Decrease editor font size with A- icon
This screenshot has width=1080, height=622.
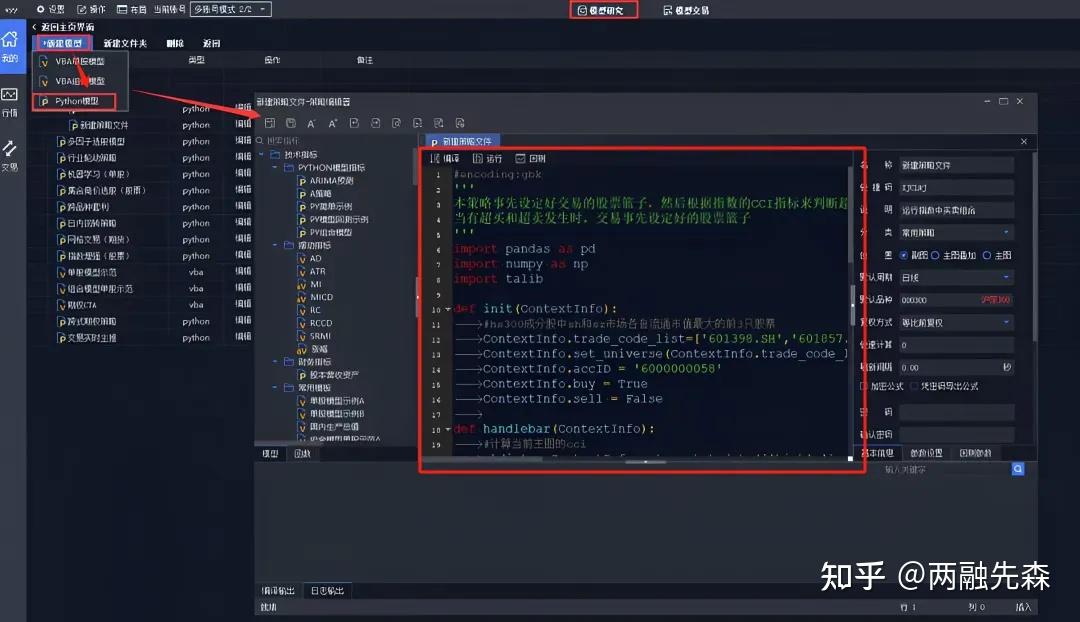click(311, 121)
